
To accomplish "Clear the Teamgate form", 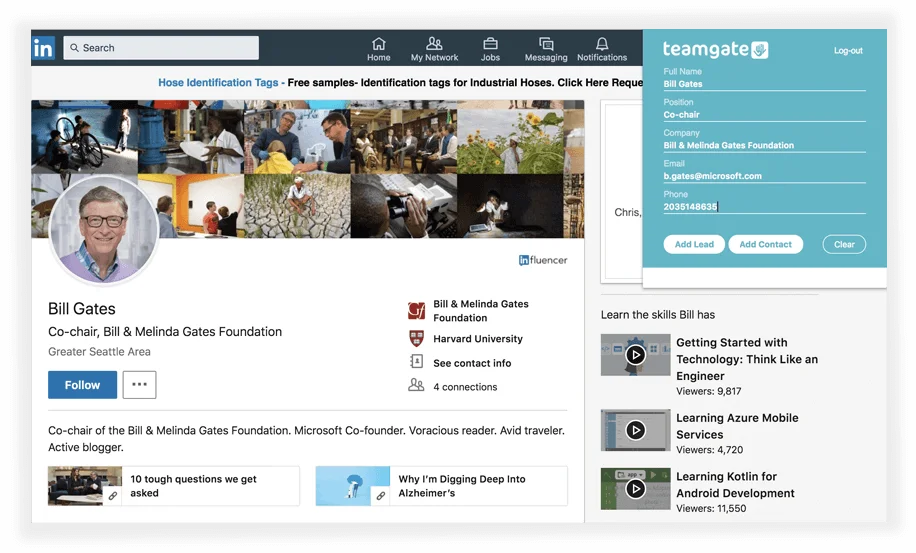I will click(844, 244).
